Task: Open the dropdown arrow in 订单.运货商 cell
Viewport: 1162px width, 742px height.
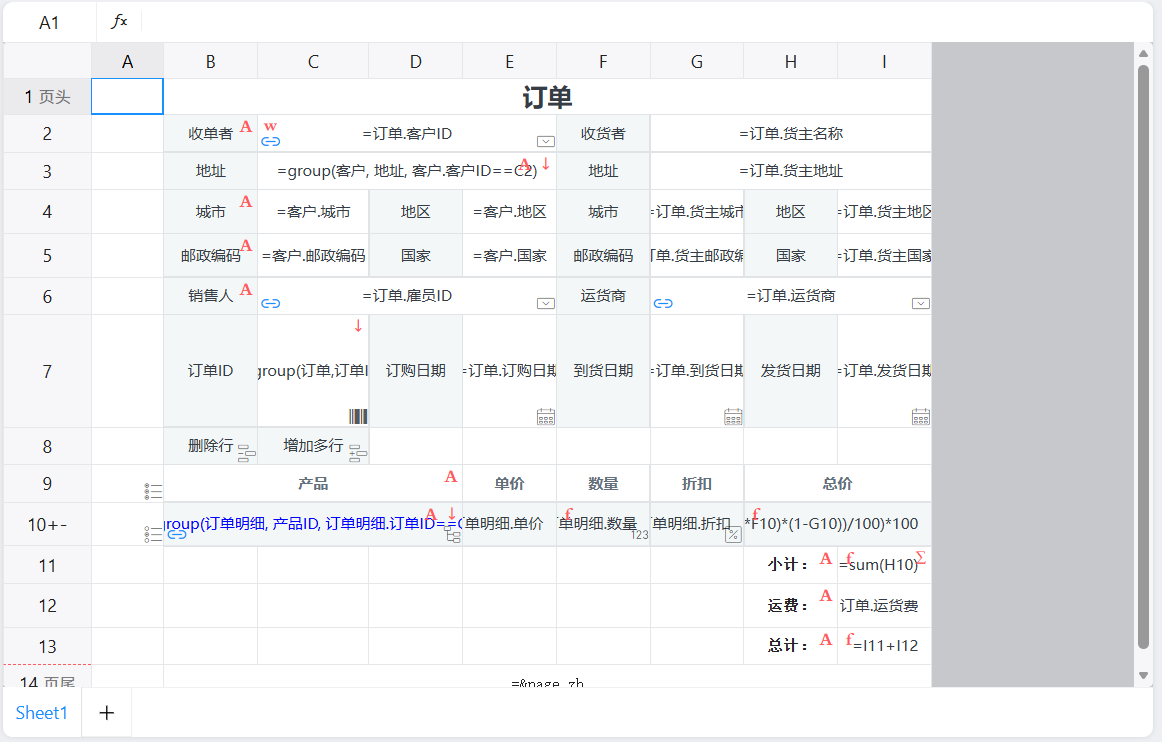Action: [920, 303]
